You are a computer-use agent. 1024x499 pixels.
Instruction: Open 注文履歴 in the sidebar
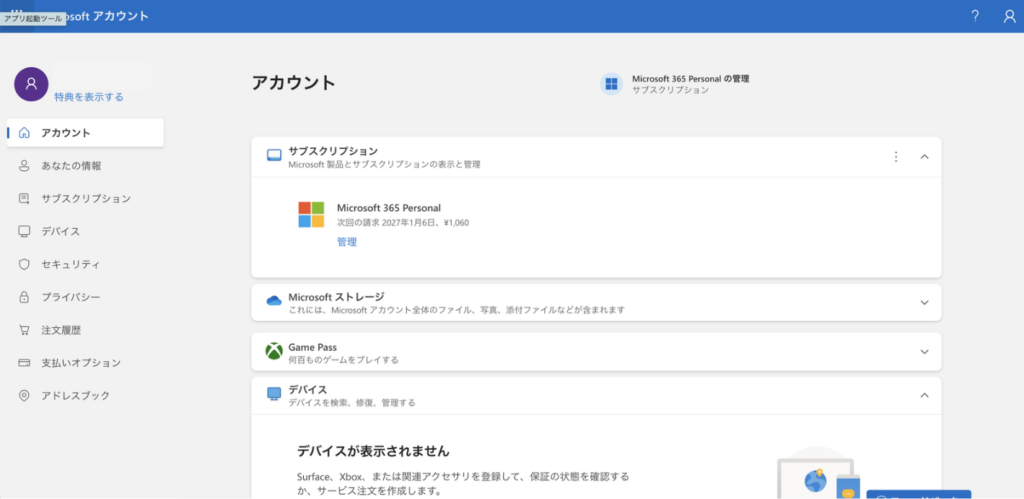point(61,330)
